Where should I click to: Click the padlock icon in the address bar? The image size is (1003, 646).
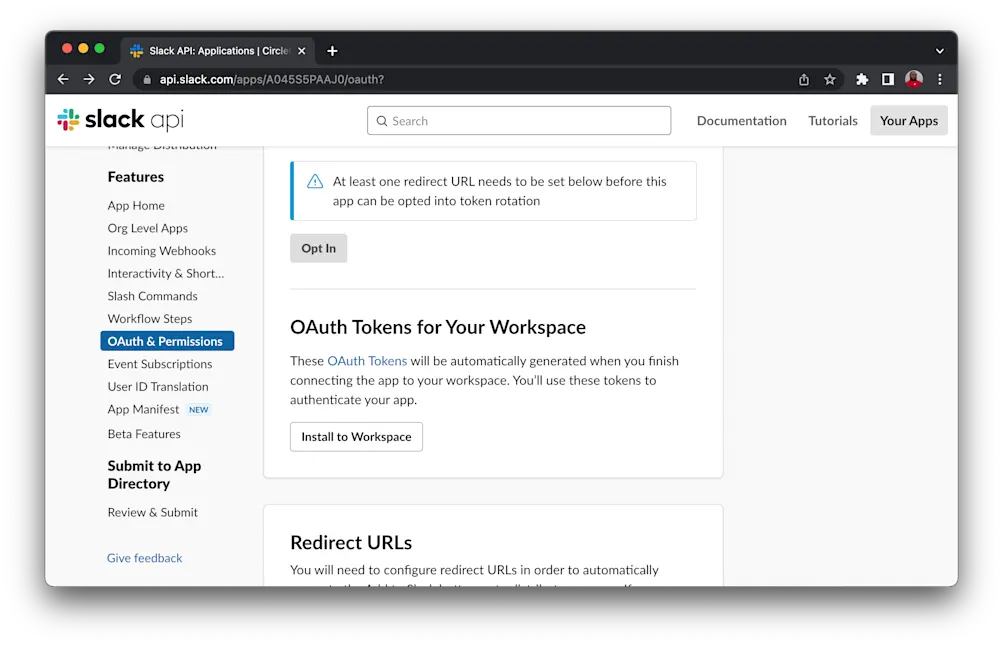(x=146, y=79)
